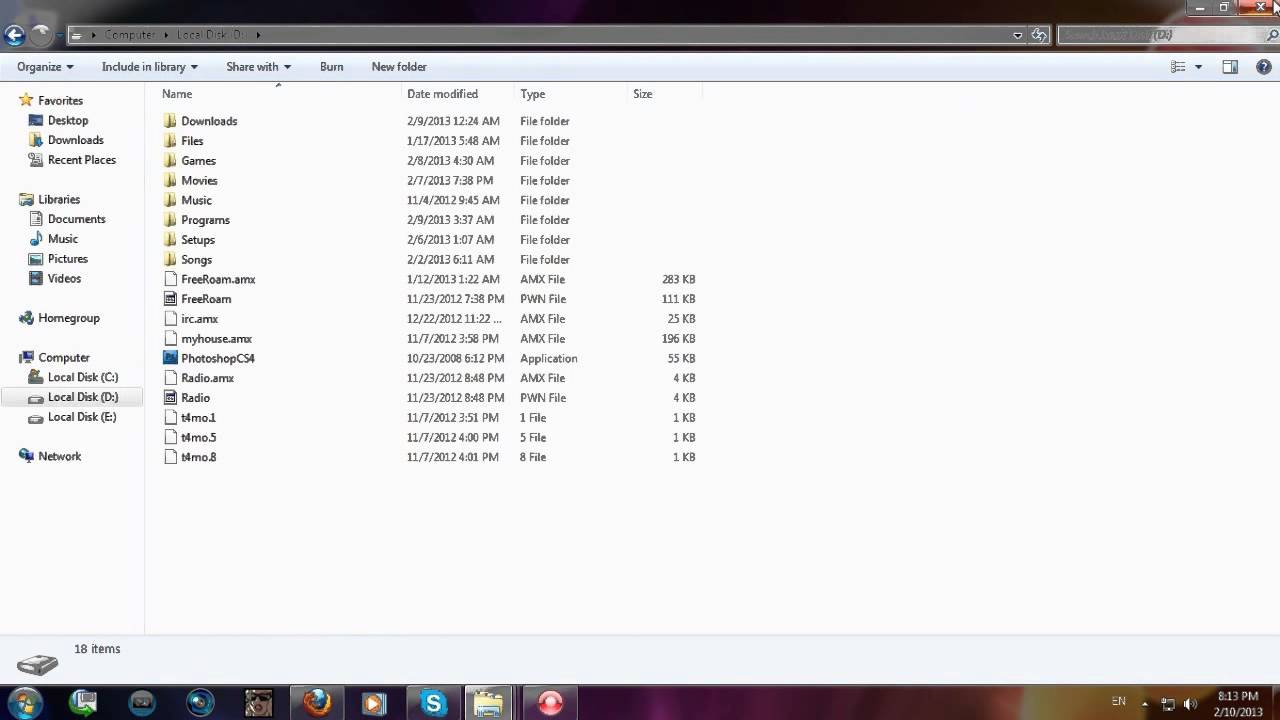The width and height of the screenshot is (1280, 720).
Task: Open Pictures library in sidebar
Action: 67,259
